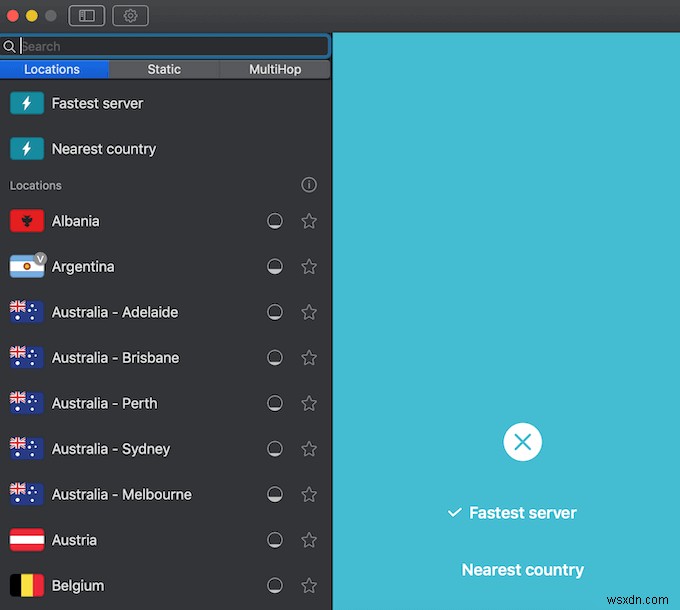Check Australia - Sydney load indicator

click(275, 449)
